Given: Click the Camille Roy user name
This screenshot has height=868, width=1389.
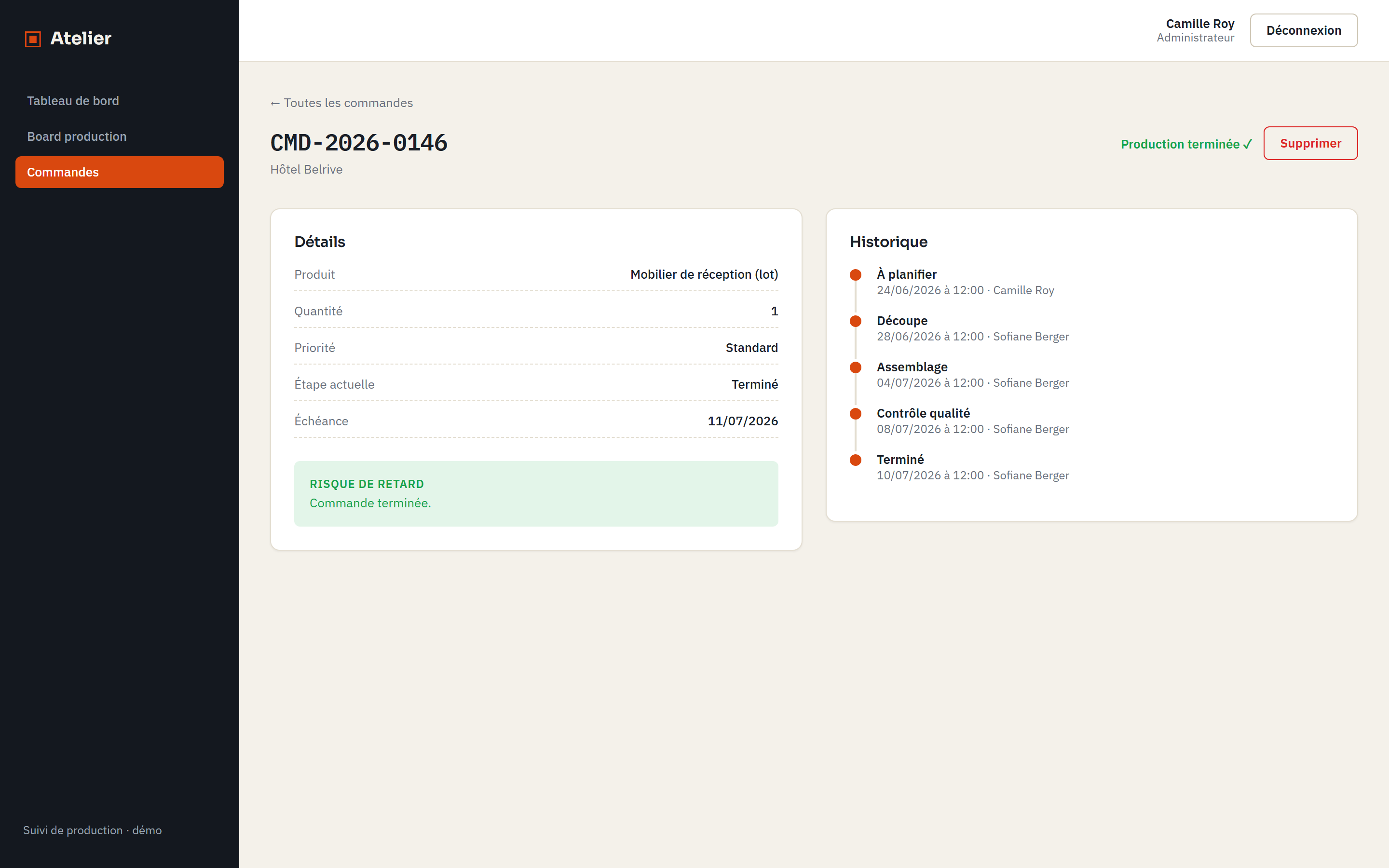Looking at the screenshot, I should 1199,24.
